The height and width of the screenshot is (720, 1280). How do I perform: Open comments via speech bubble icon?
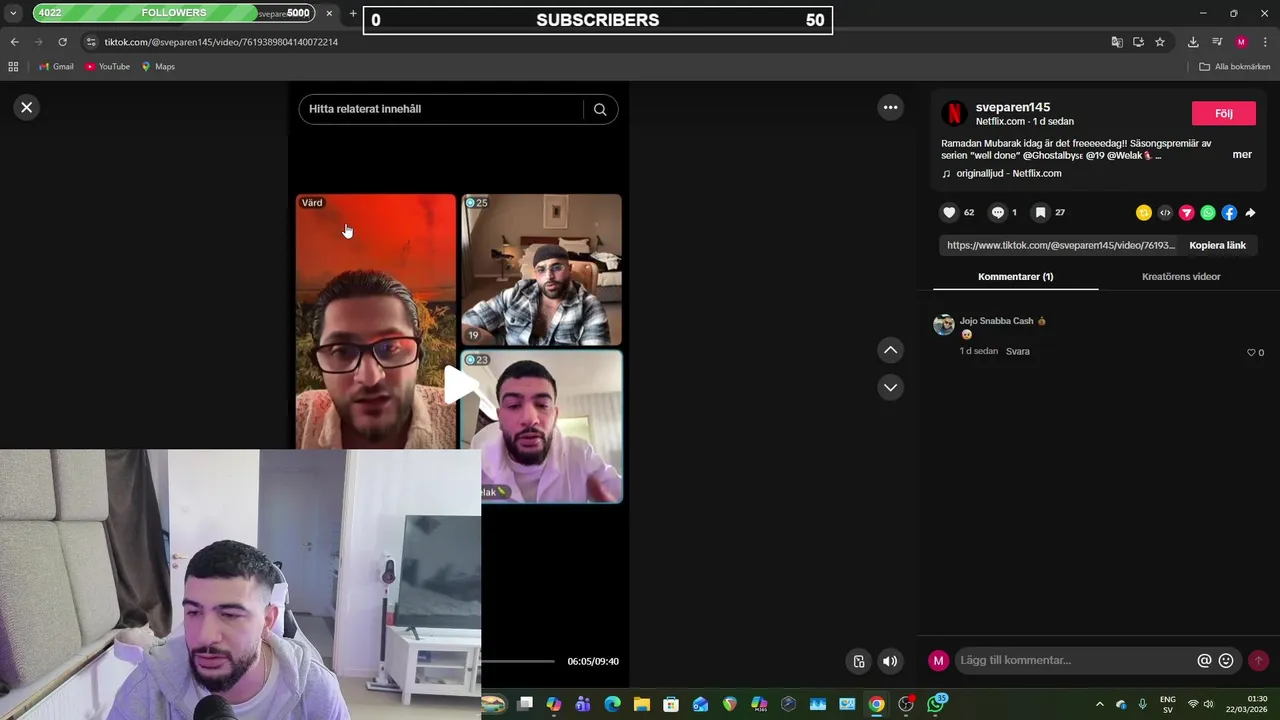click(997, 212)
